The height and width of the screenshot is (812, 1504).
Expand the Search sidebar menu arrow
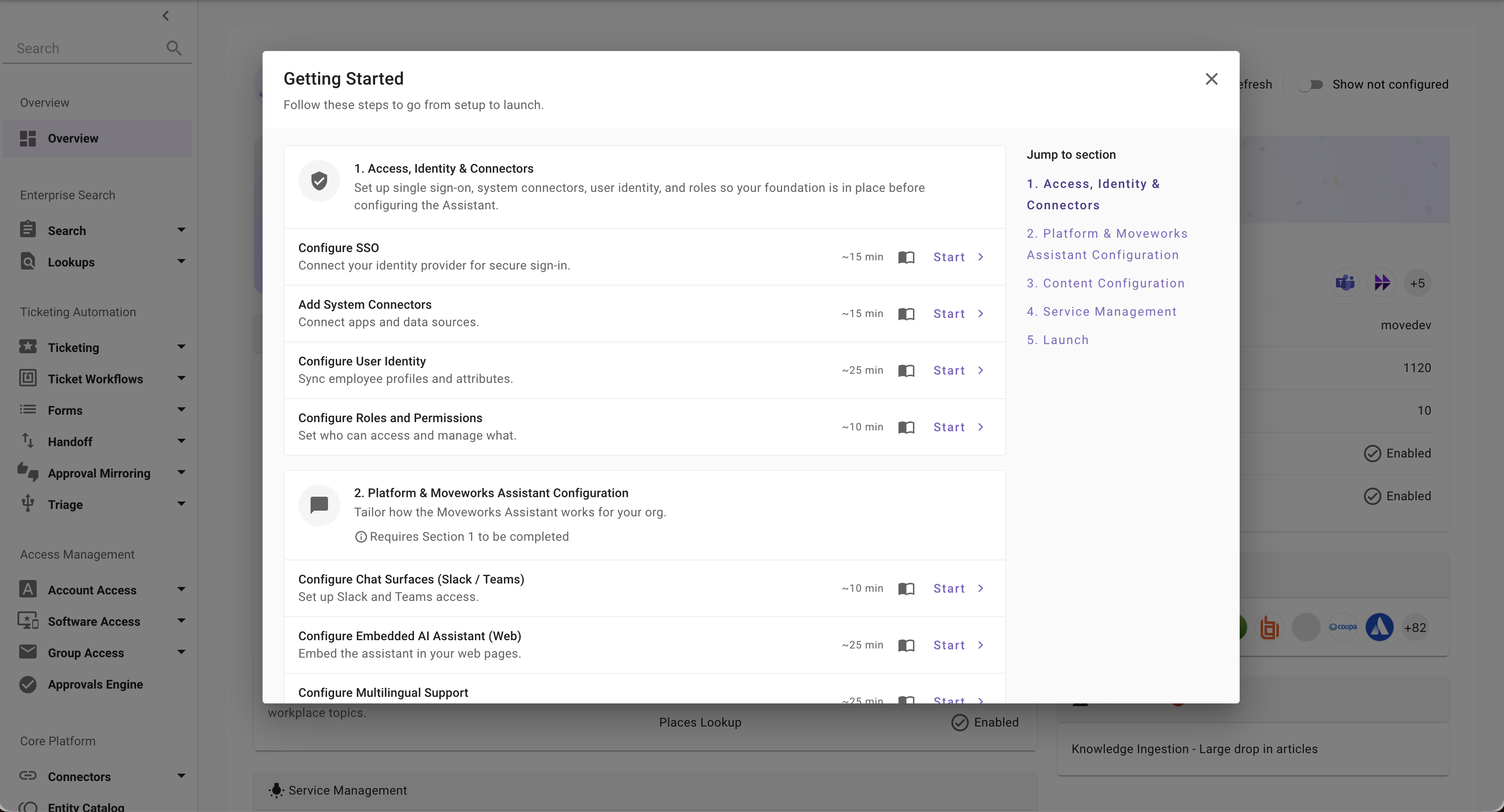181,230
